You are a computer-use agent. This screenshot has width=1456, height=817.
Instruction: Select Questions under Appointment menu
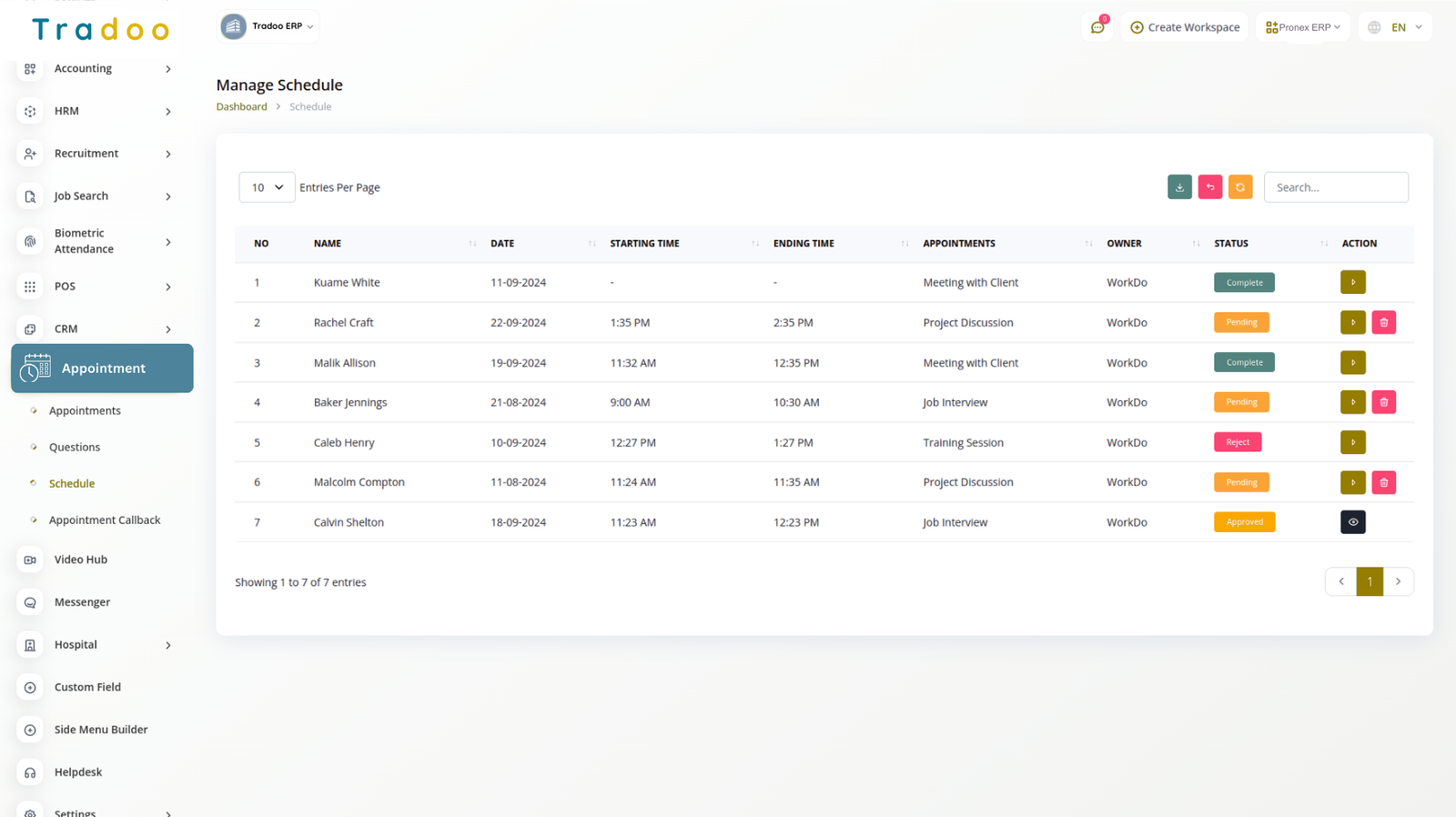point(75,448)
